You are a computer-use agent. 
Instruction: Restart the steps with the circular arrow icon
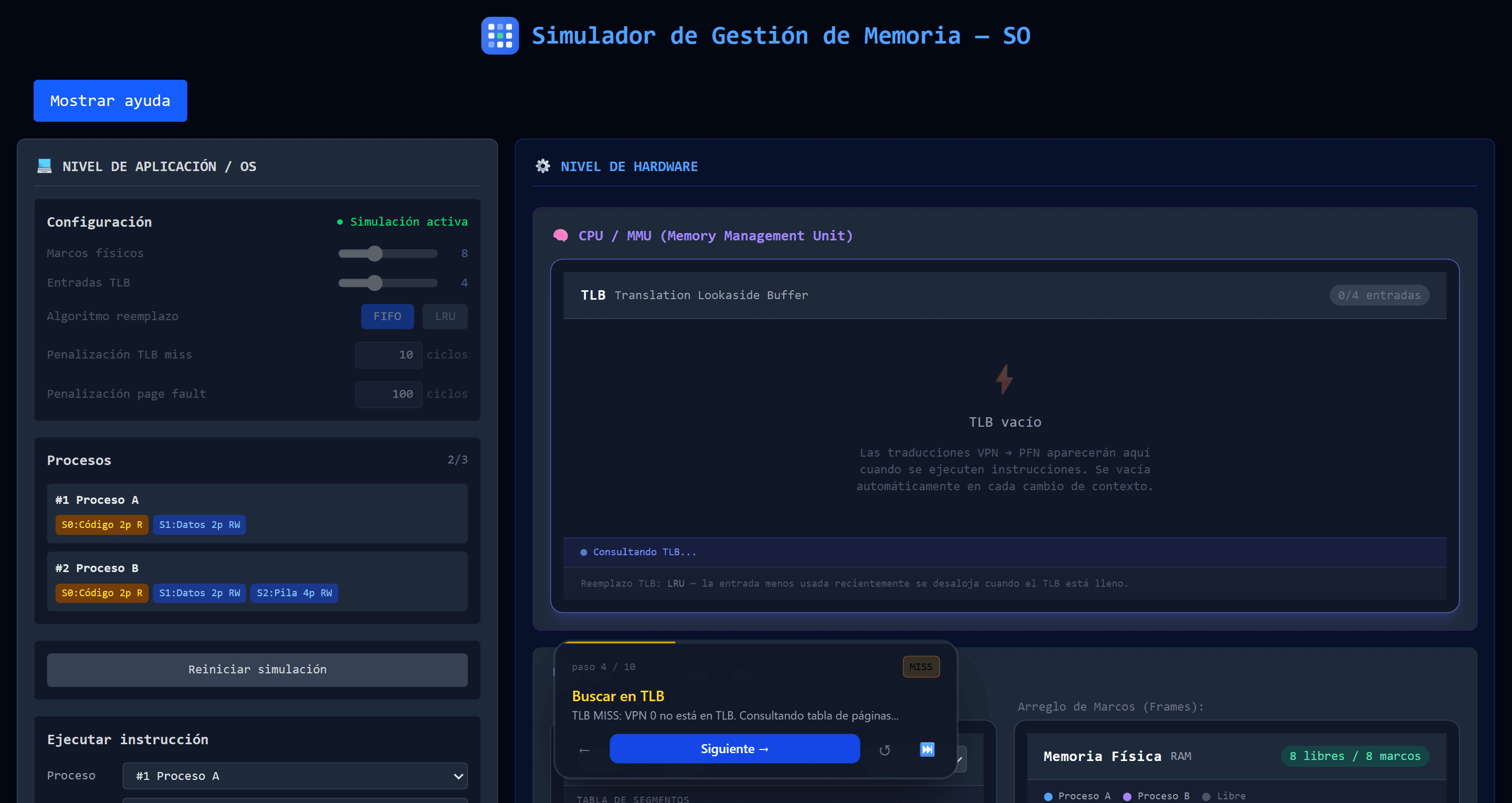point(885,749)
